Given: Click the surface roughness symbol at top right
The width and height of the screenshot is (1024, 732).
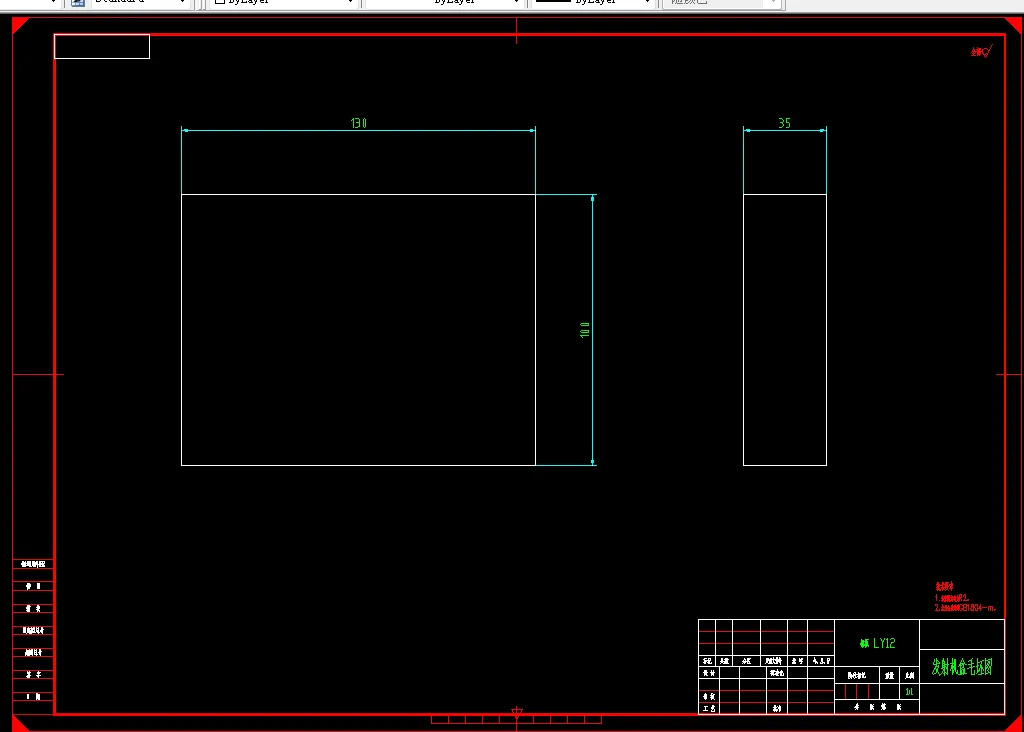Looking at the screenshot, I should 981,51.
